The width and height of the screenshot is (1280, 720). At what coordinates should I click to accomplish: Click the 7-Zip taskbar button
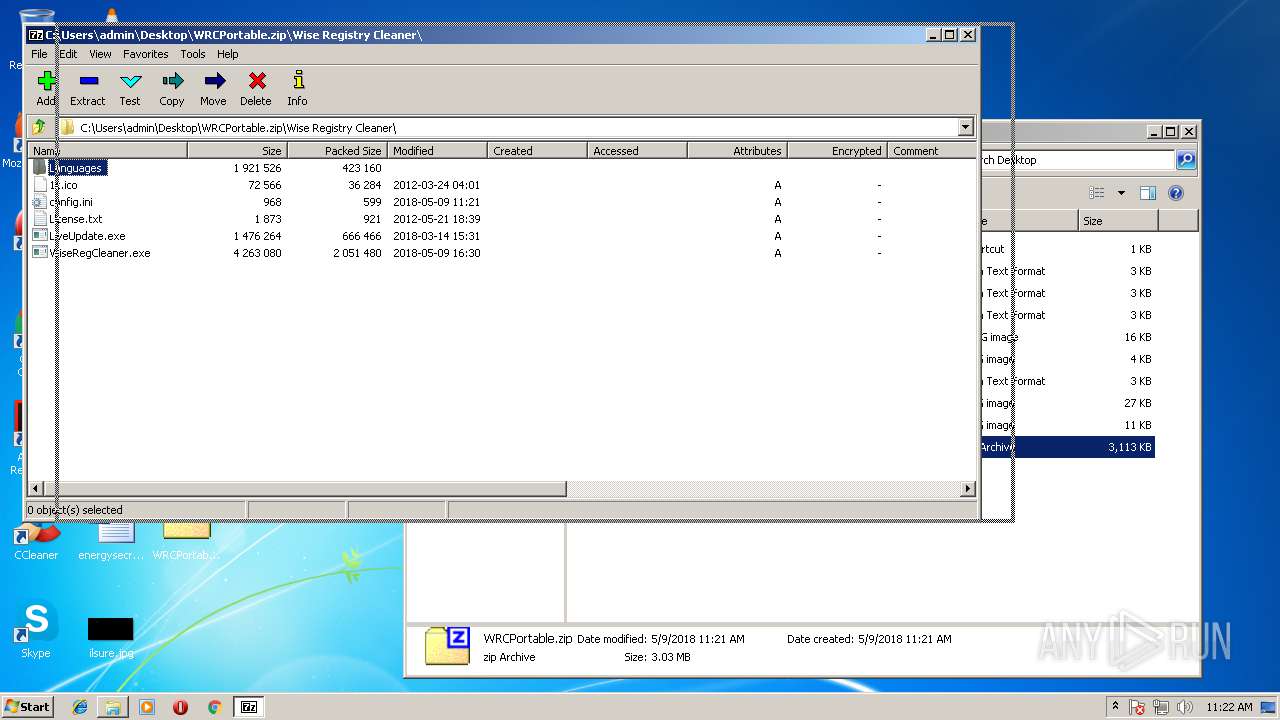[249, 707]
